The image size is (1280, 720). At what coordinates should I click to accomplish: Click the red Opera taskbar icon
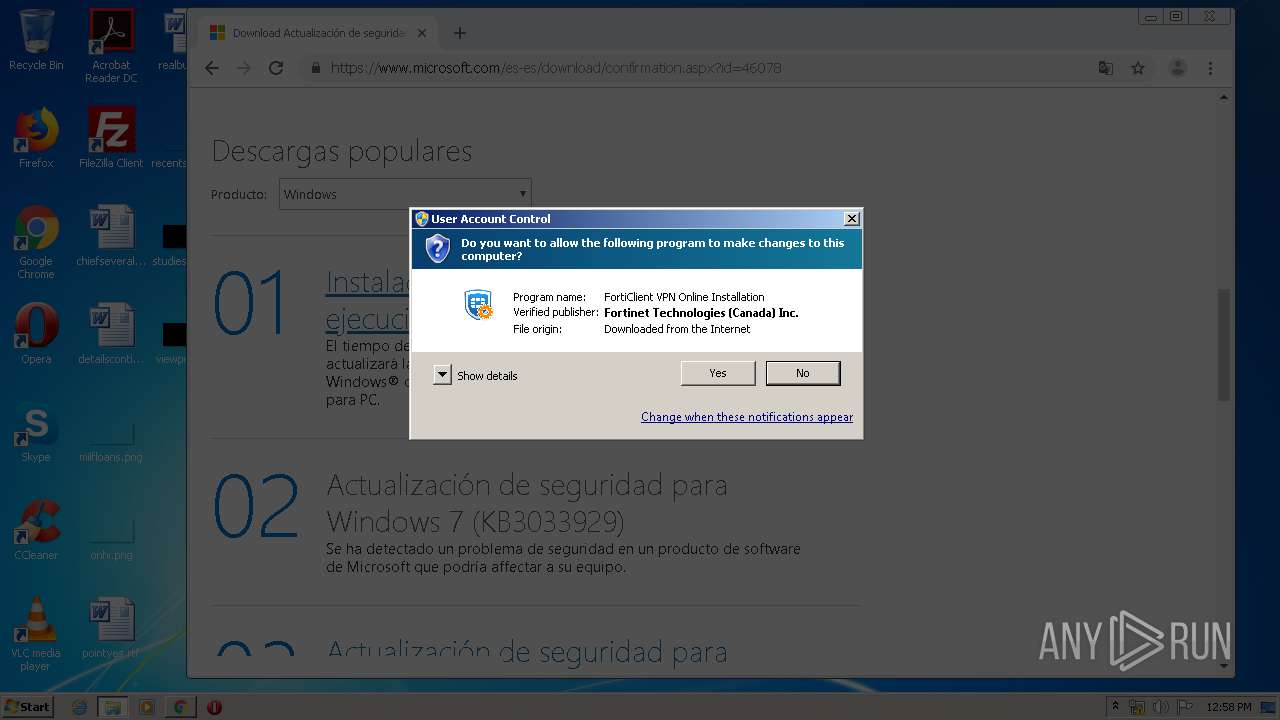coord(214,707)
